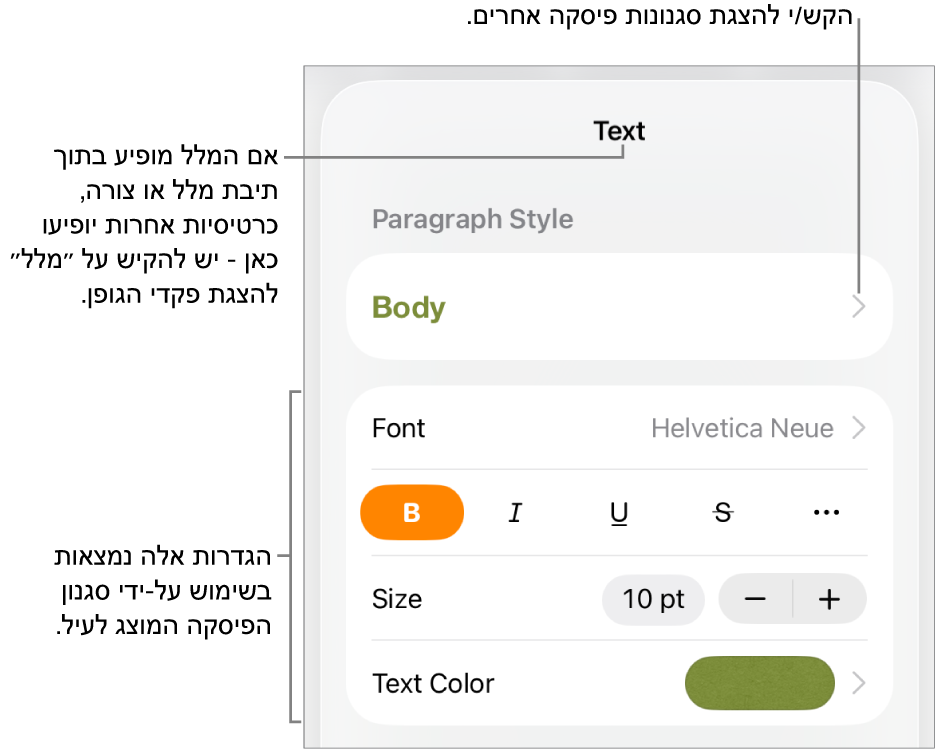Toggle bold formatting with the B button

click(412, 513)
